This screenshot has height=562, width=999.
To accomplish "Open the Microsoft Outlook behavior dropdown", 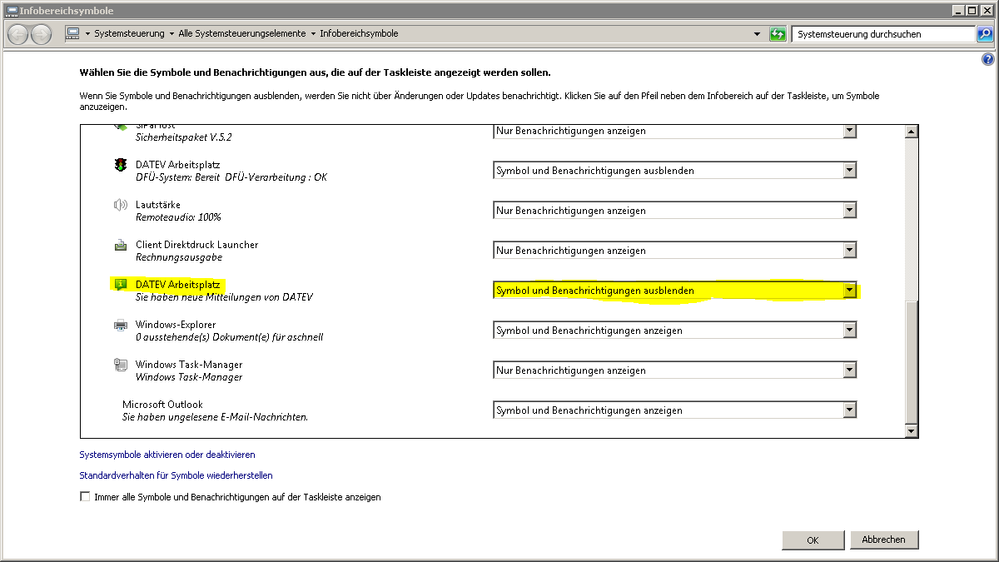I will [849, 411].
